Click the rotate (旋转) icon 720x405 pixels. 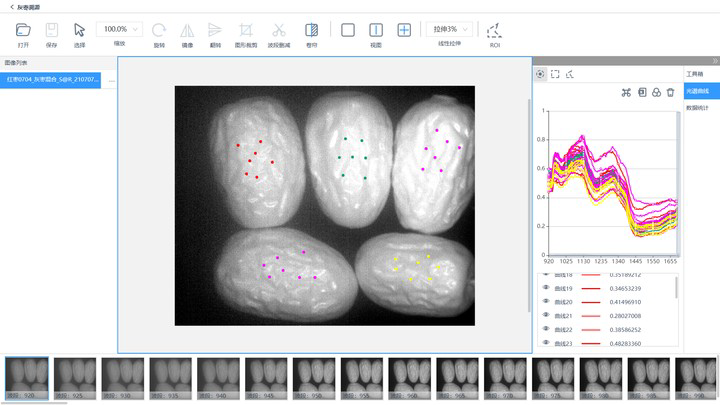click(x=159, y=30)
